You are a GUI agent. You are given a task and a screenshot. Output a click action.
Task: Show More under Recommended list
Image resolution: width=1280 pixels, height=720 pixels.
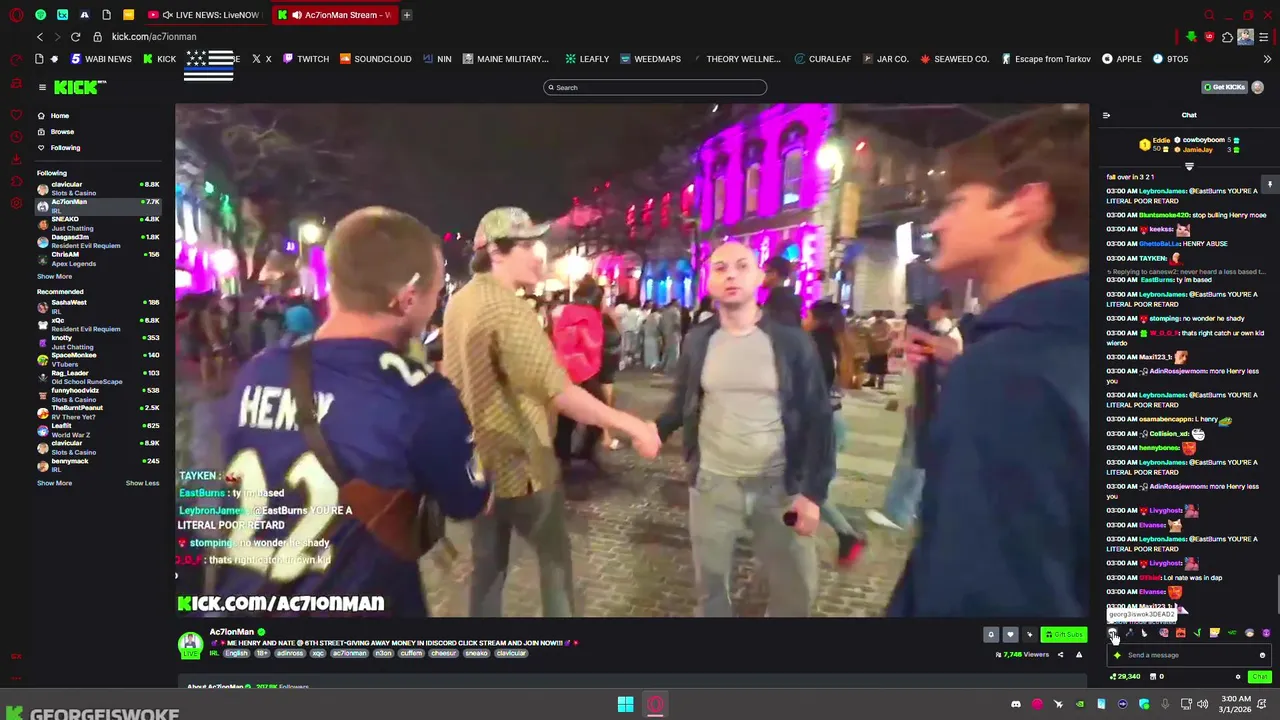(x=54, y=483)
